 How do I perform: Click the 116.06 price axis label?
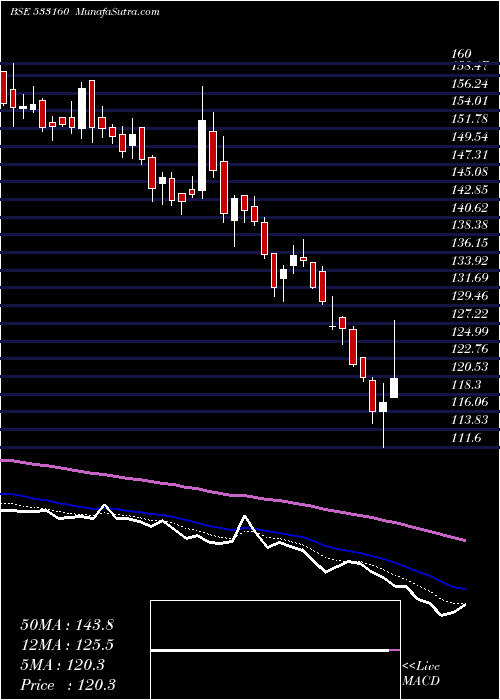470,402
